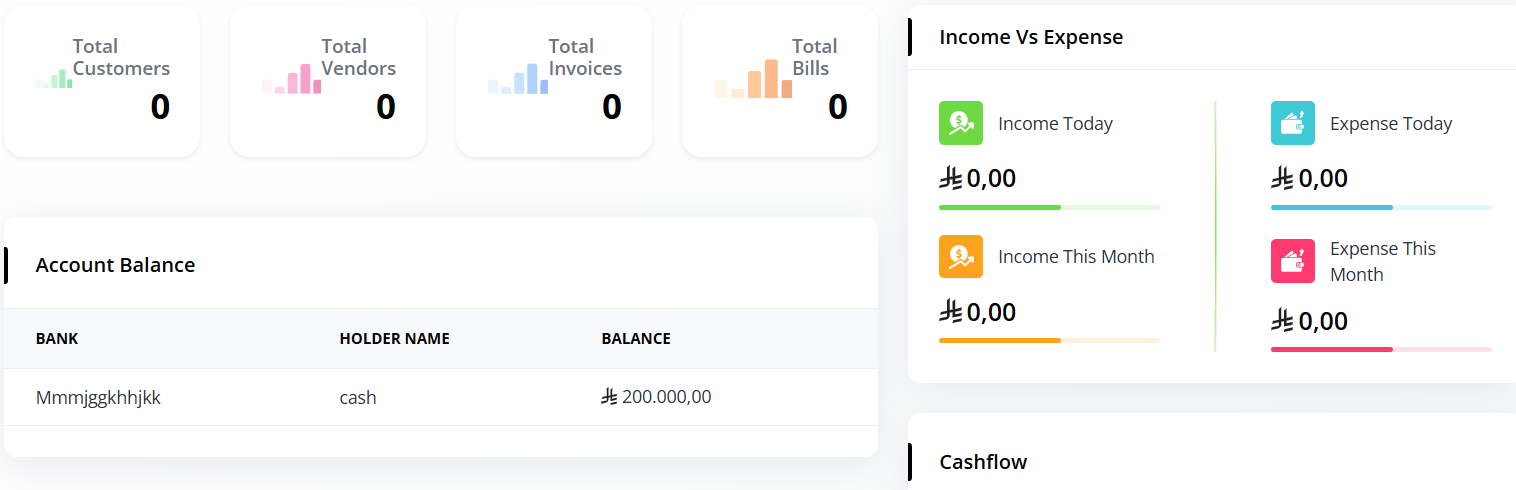
Task: Click the teal Expense Today progress bar
Action: [x=1380, y=207]
